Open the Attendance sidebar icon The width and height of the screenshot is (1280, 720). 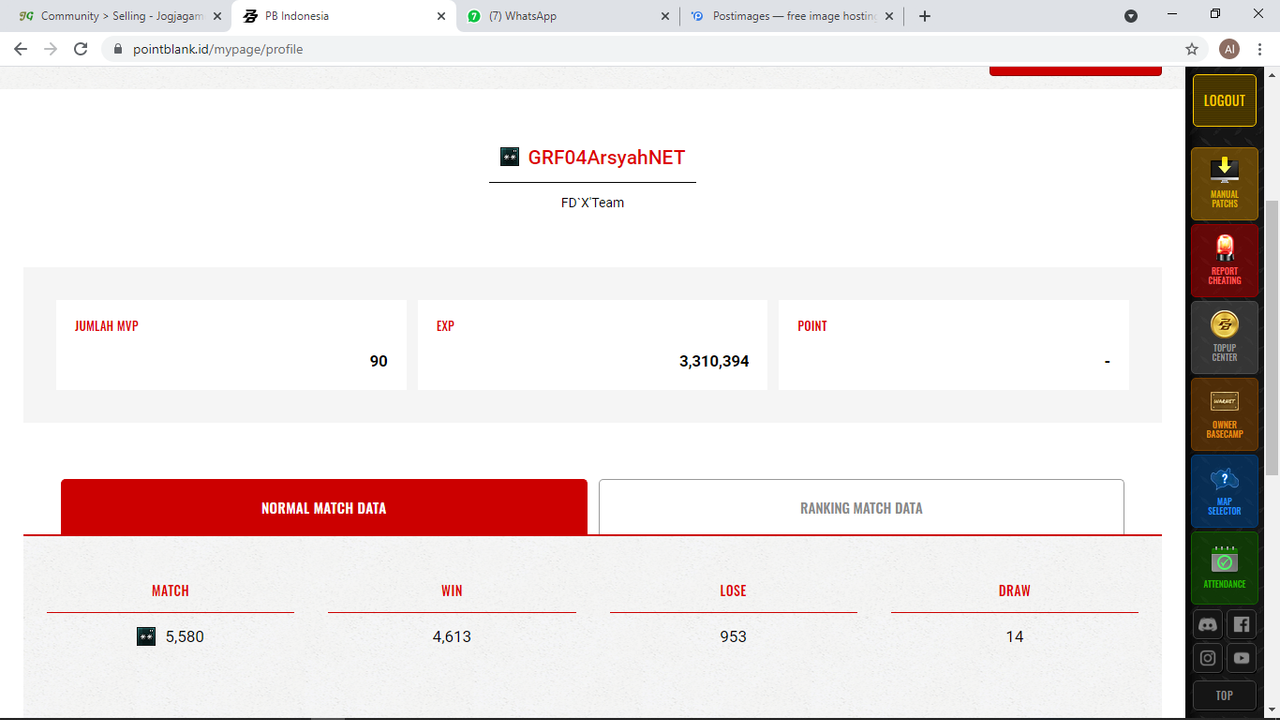(1224, 568)
